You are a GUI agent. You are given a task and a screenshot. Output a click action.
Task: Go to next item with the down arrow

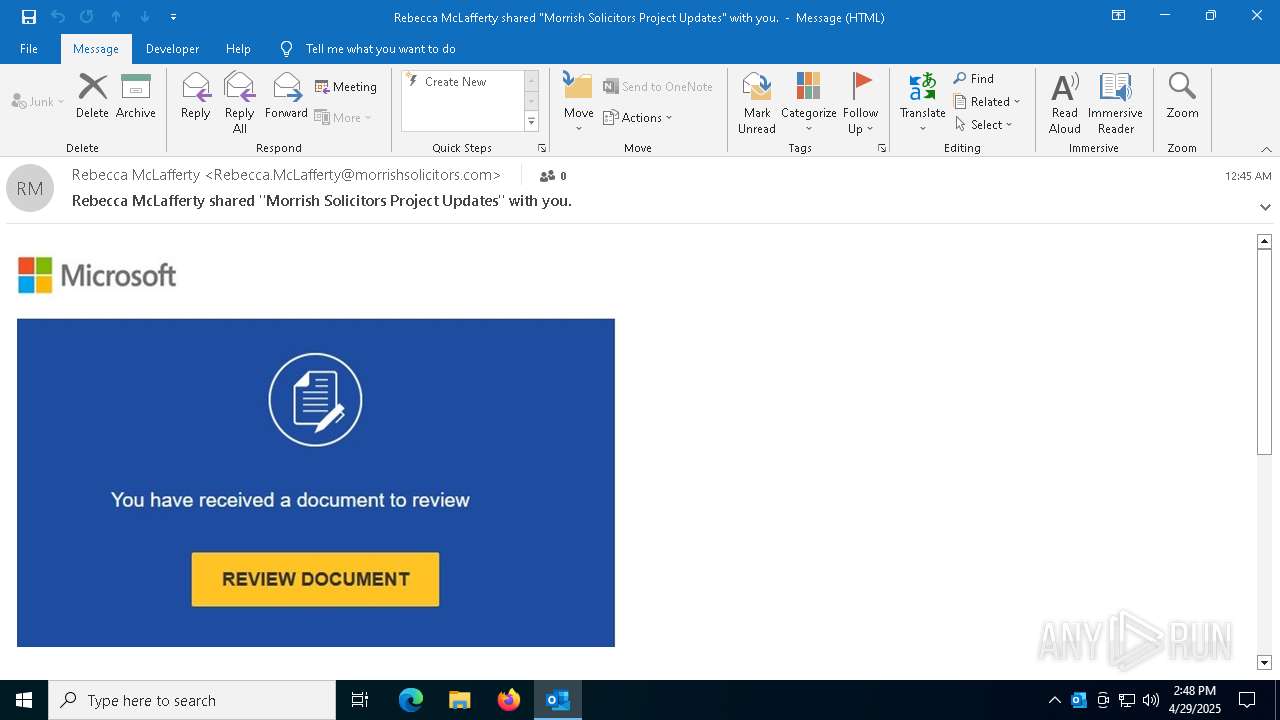coord(145,17)
